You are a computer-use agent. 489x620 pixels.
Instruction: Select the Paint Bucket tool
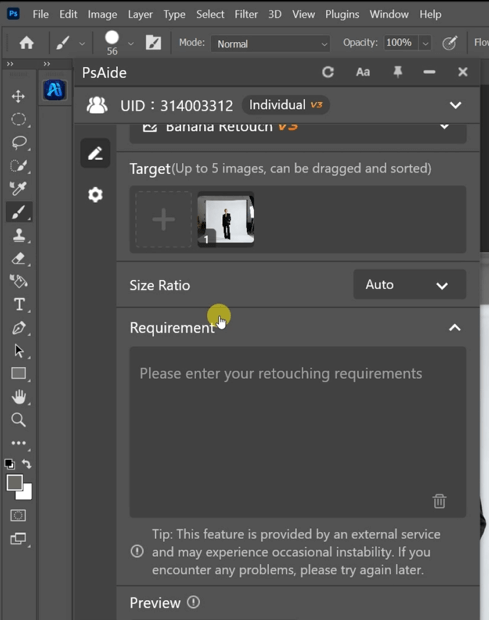19,282
